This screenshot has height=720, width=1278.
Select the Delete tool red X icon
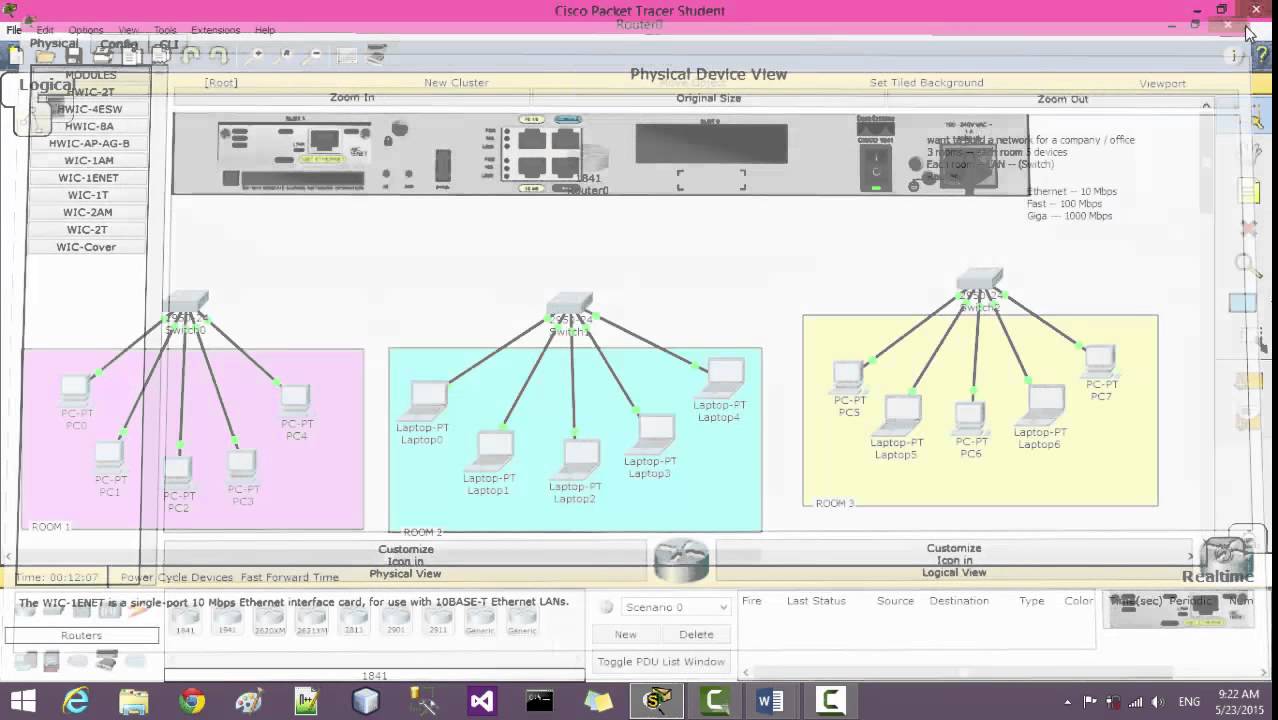point(1249,228)
